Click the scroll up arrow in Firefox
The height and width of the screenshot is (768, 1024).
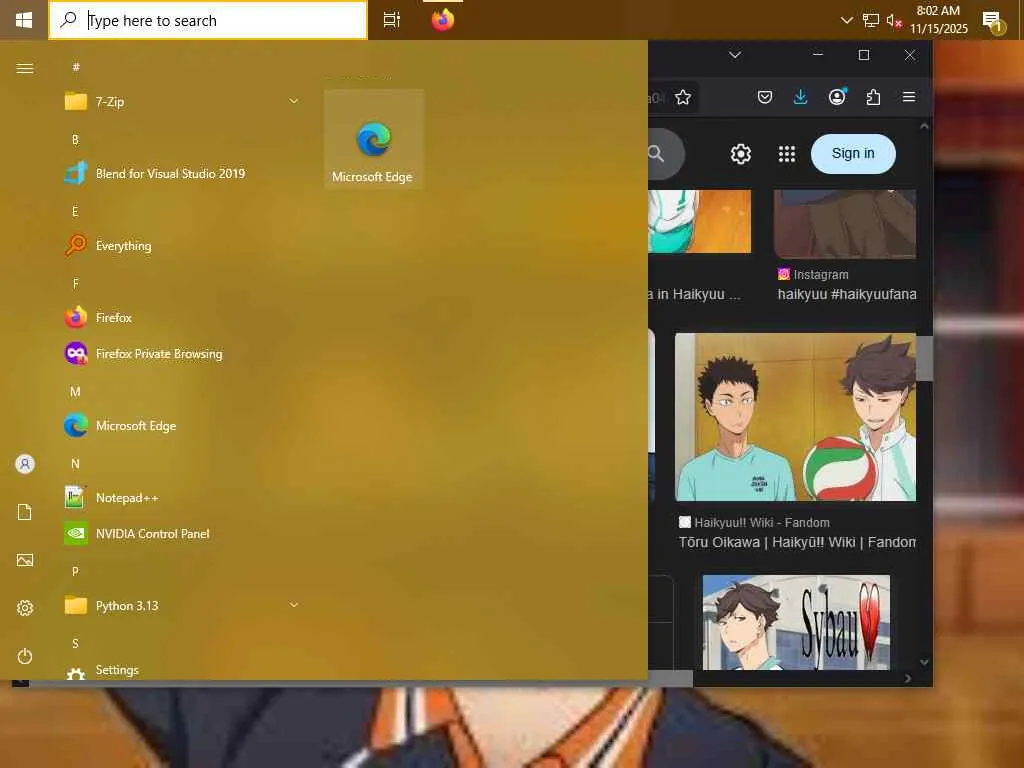click(x=924, y=126)
